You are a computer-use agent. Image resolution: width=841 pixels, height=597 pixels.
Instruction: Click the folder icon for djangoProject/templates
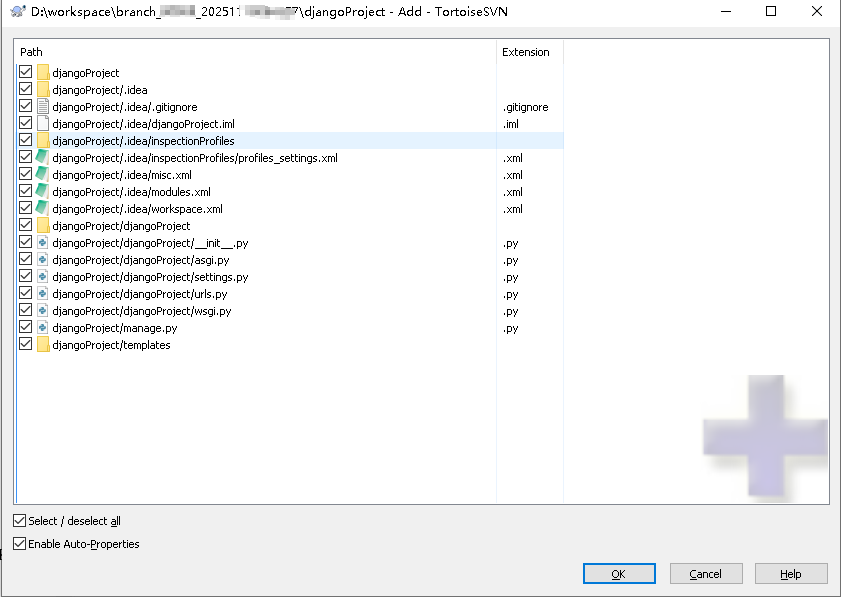click(43, 345)
